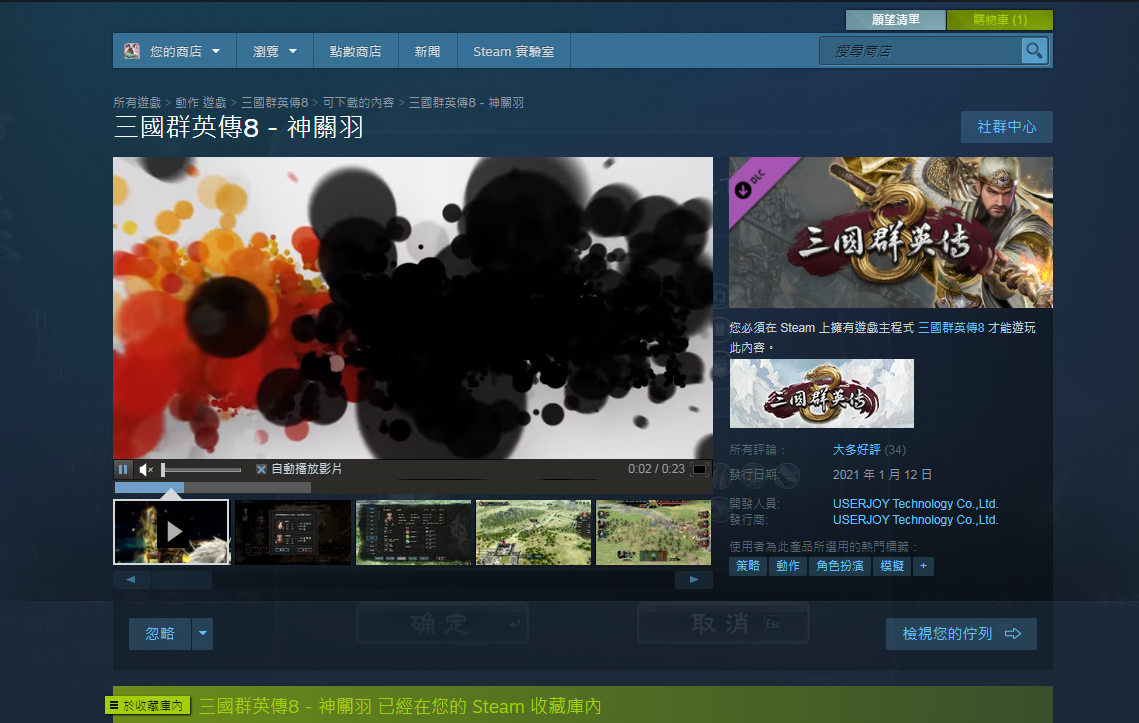The width and height of the screenshot is (1139, 723).
Task: Select the 角色扮演 tag
Action: 840,566
